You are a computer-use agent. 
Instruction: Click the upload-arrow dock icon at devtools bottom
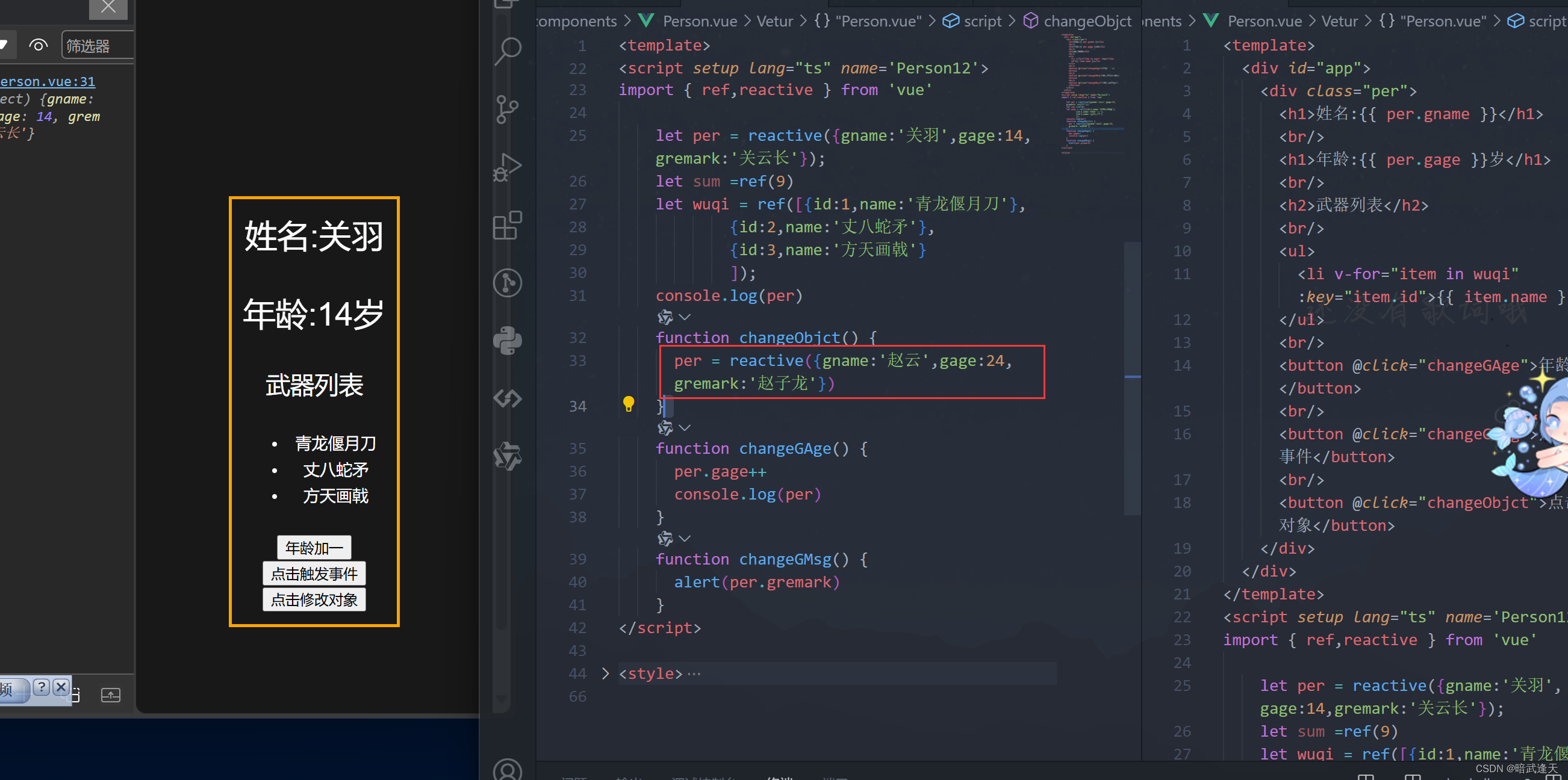point(111,695)
